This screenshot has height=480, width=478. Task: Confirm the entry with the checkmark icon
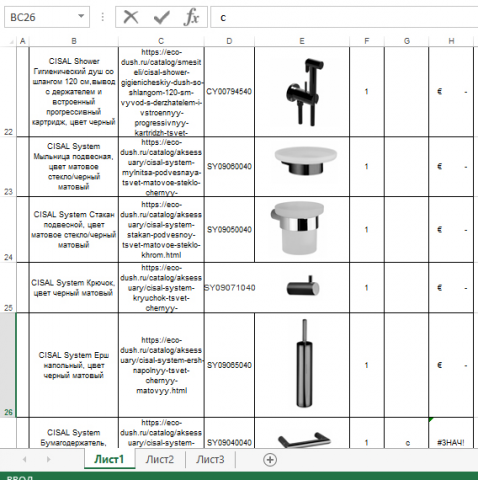[x=162, y=17]
